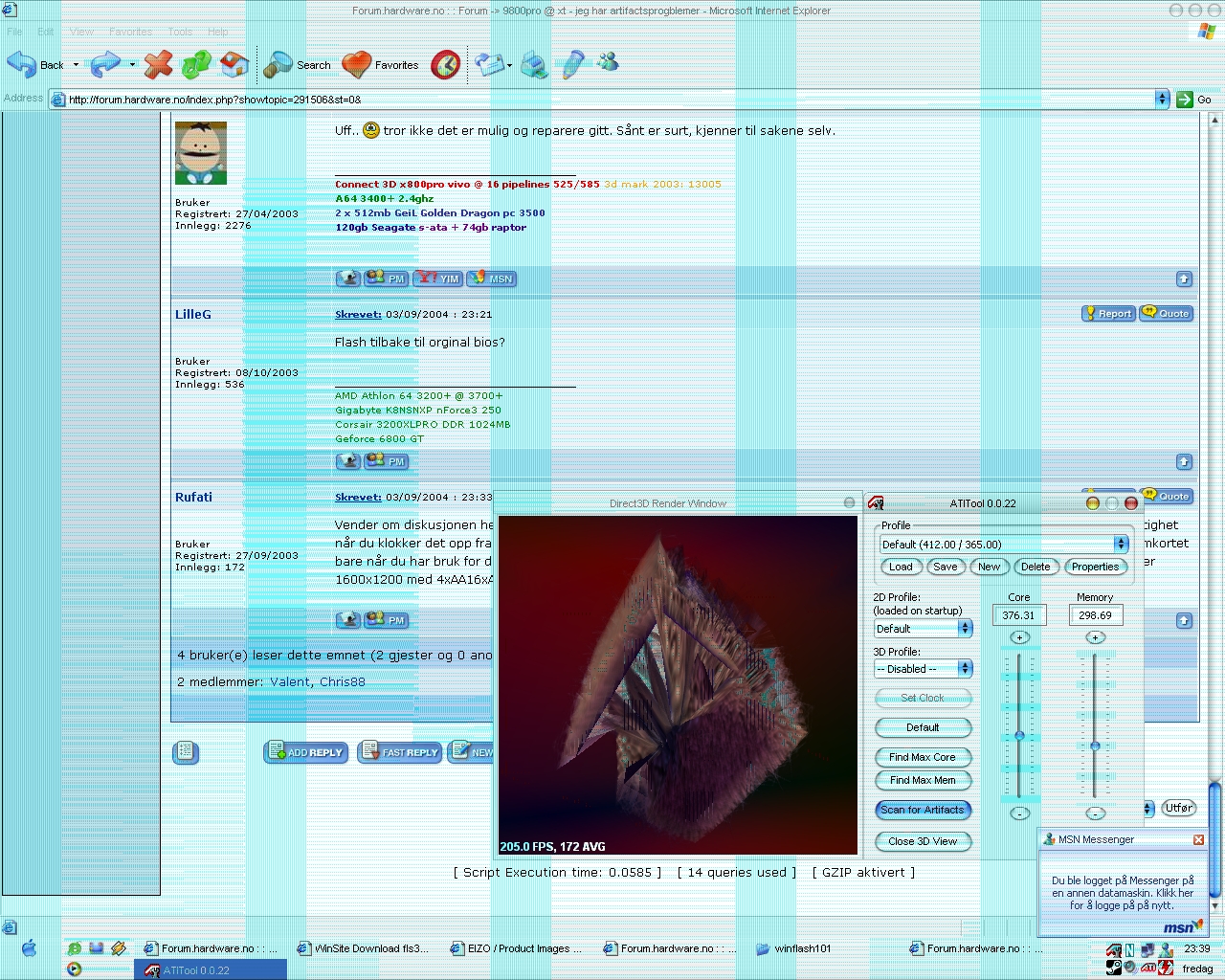Send PM to LilleG
This screenshot has height=980, width=1225.
(x=387, y=461)
